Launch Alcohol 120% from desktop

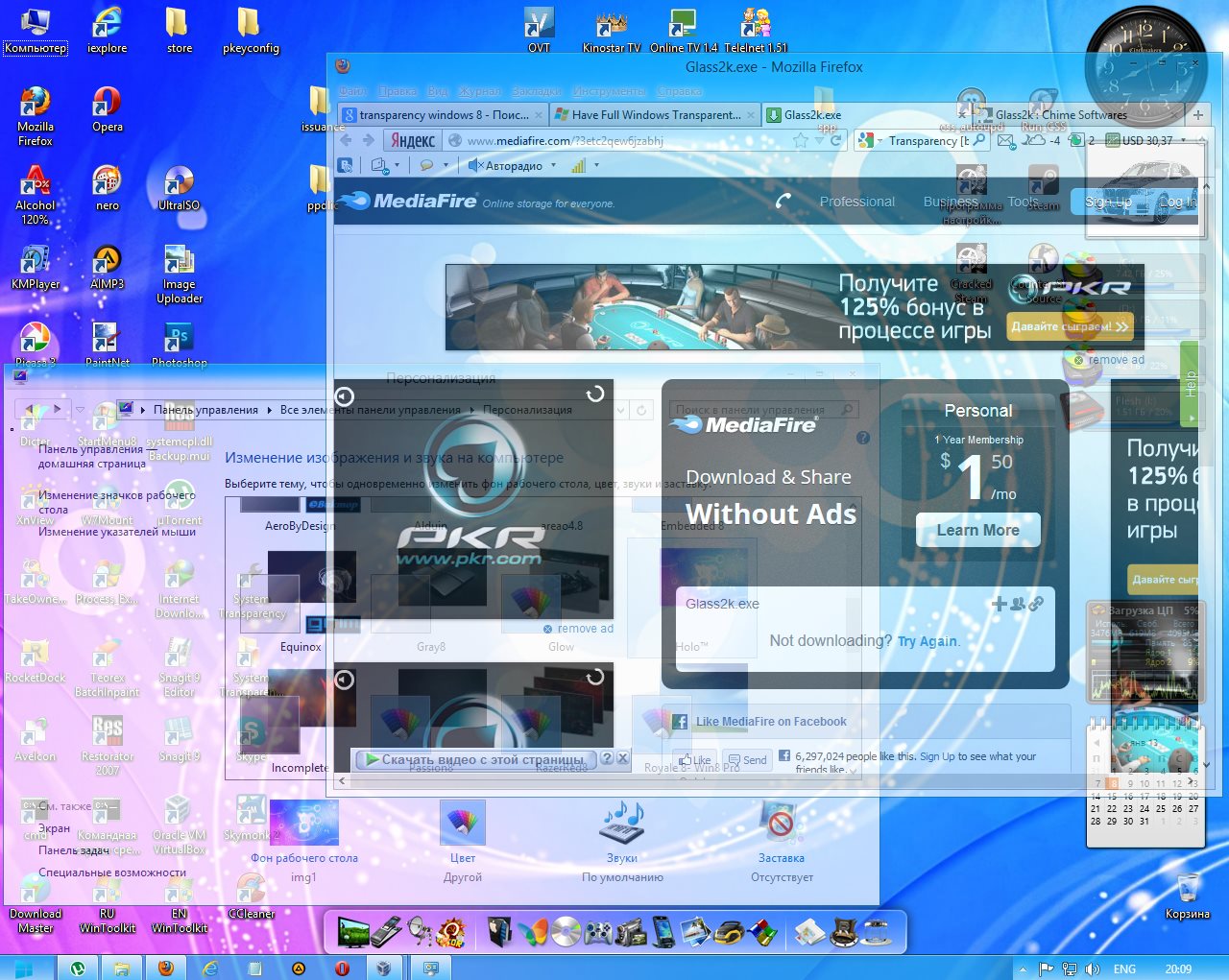36,195
